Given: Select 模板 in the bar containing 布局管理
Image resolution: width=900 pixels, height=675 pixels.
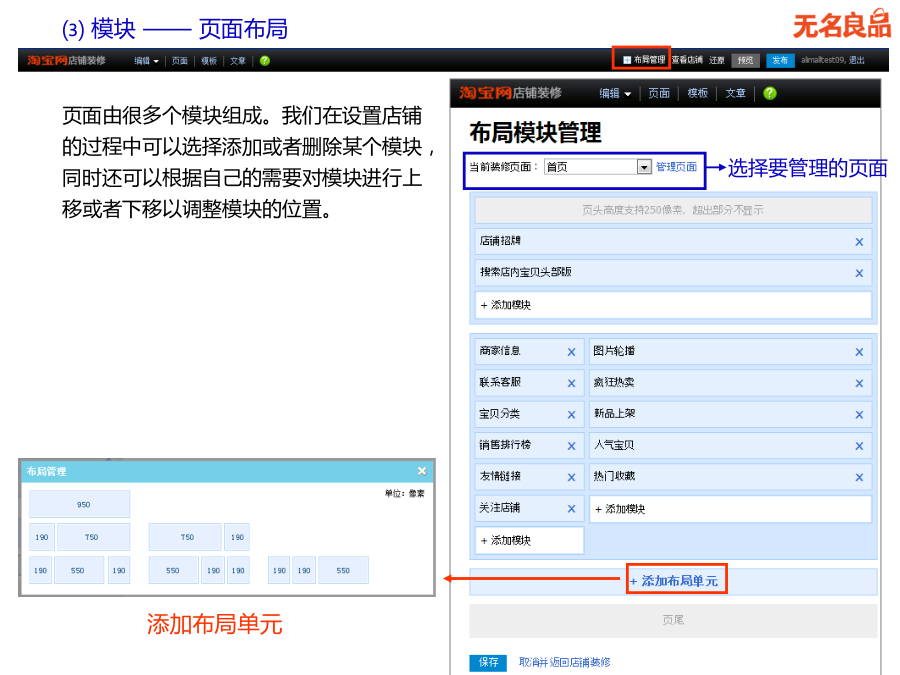Looking at the screenshot, I should click(x=209, y=61).
